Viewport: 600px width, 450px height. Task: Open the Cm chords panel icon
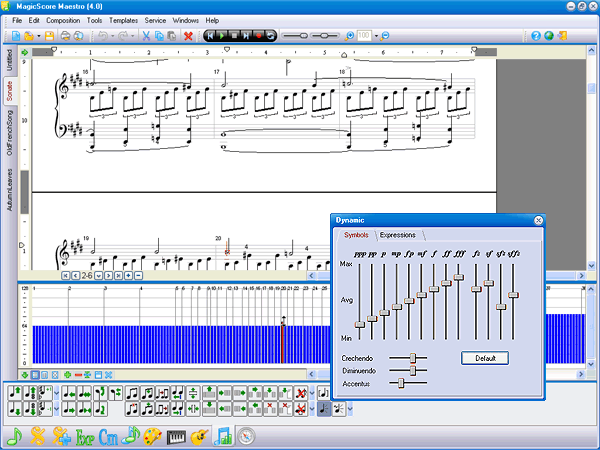(x=108, y=437)
